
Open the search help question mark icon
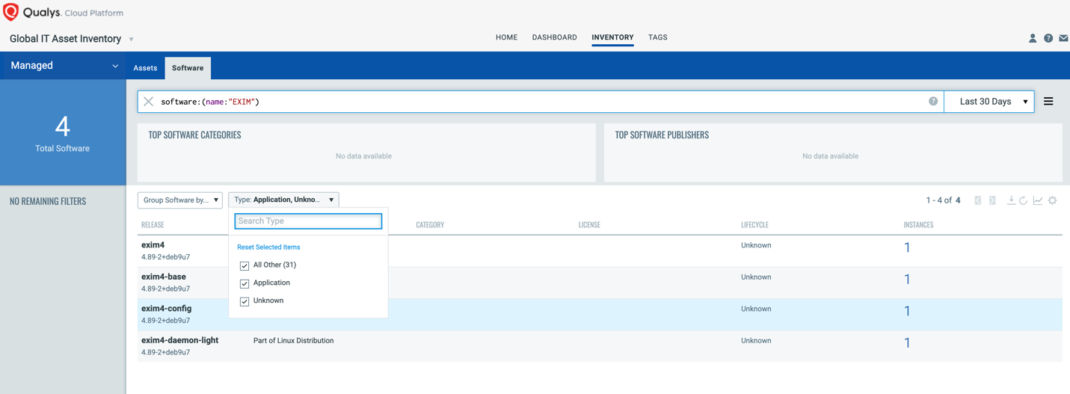[933, 101]
